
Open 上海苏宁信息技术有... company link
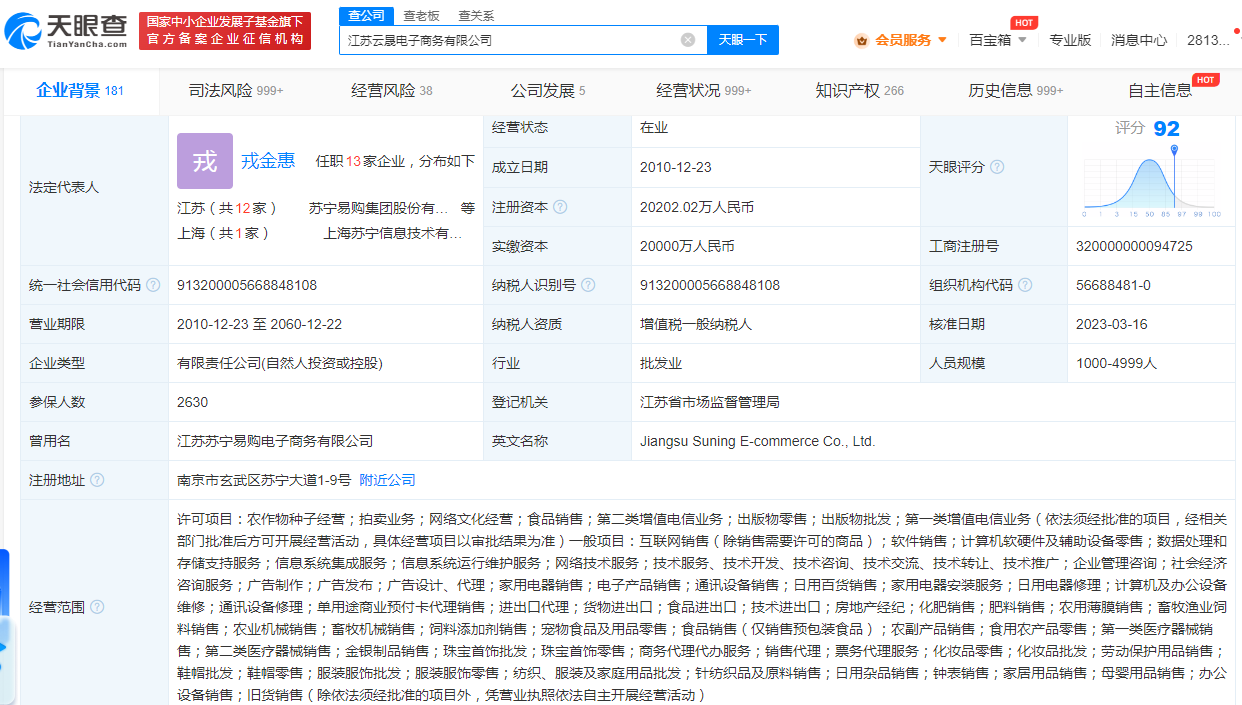point(393,233)
